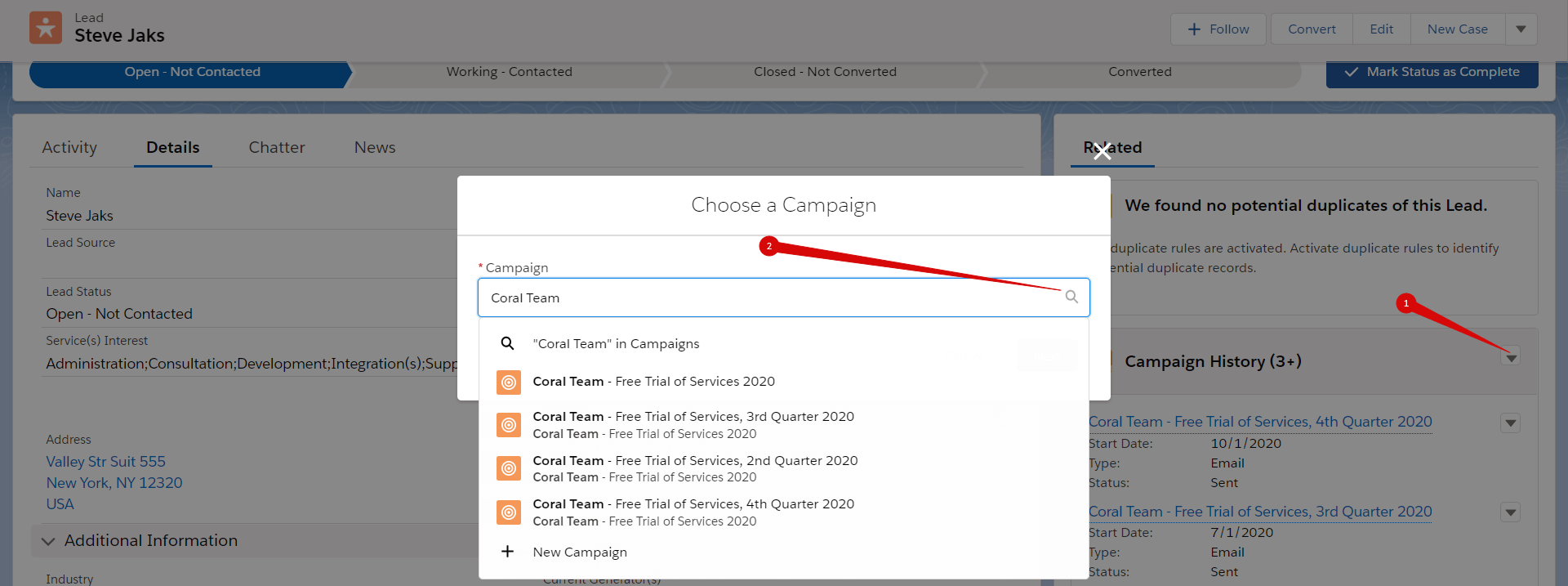
Task: Click the lead name Steve Jaks value
Action: [79, 216]
